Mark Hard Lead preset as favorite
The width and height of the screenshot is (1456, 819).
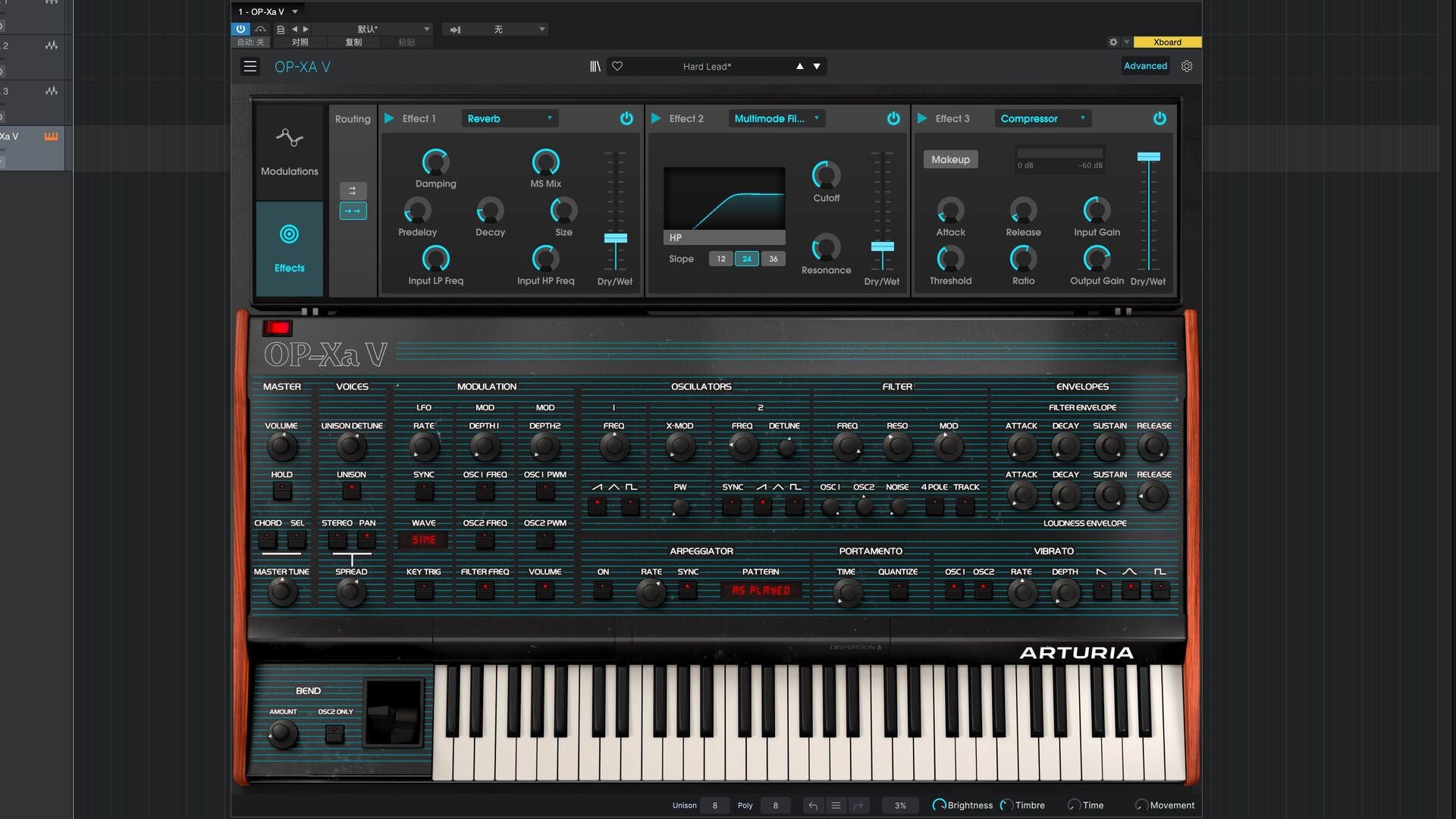pos(617,66)
